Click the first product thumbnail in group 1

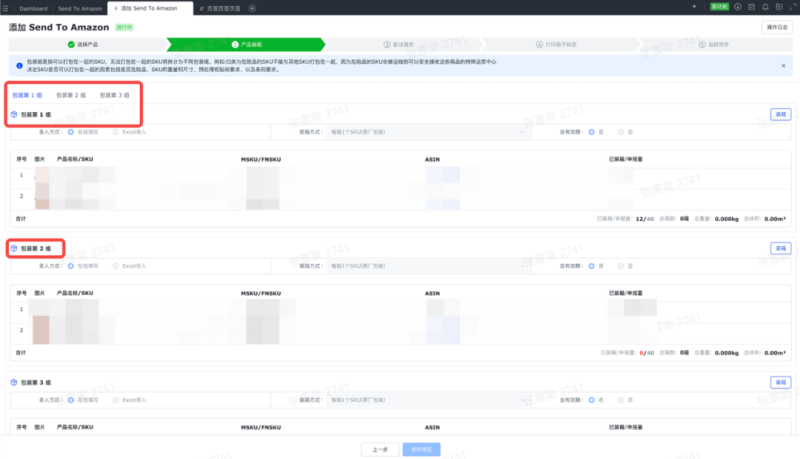pos(42,176)
